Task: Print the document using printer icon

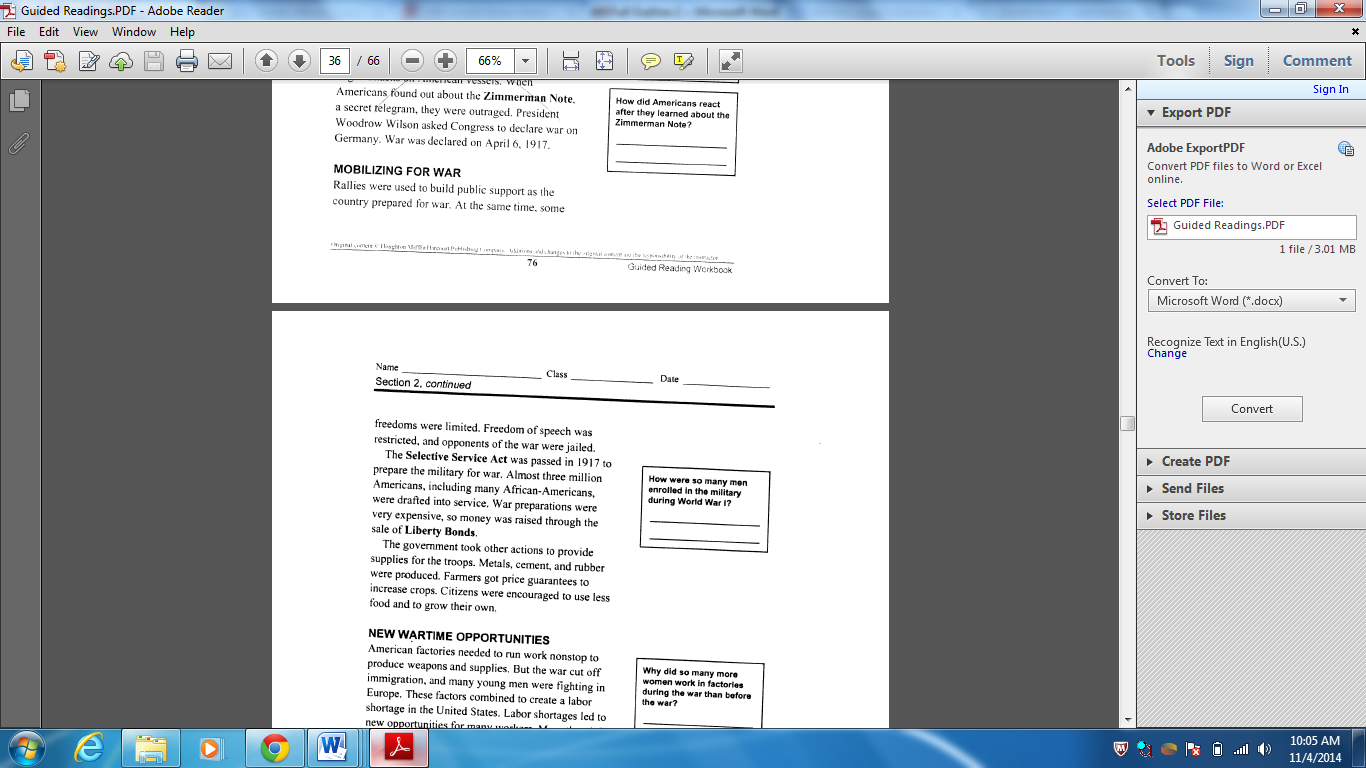Action: pyautogui.click(x=186, y=61)
